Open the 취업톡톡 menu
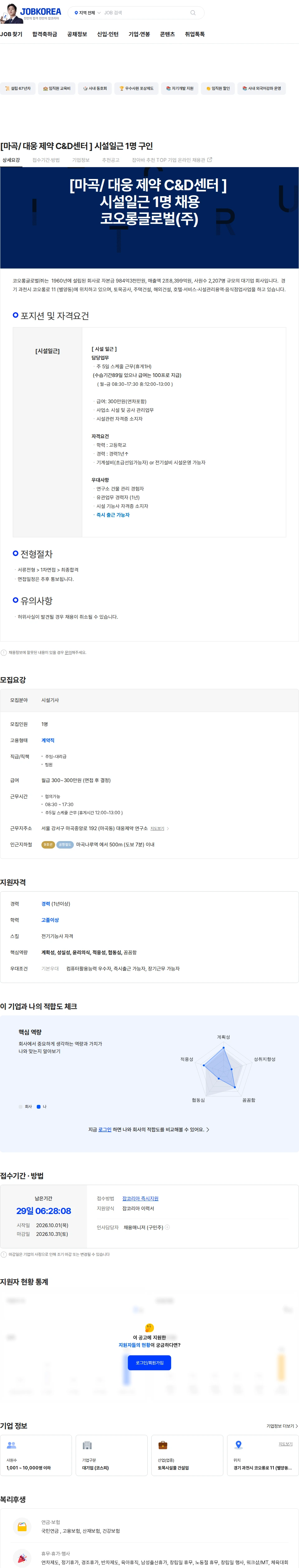 [194, 34]
